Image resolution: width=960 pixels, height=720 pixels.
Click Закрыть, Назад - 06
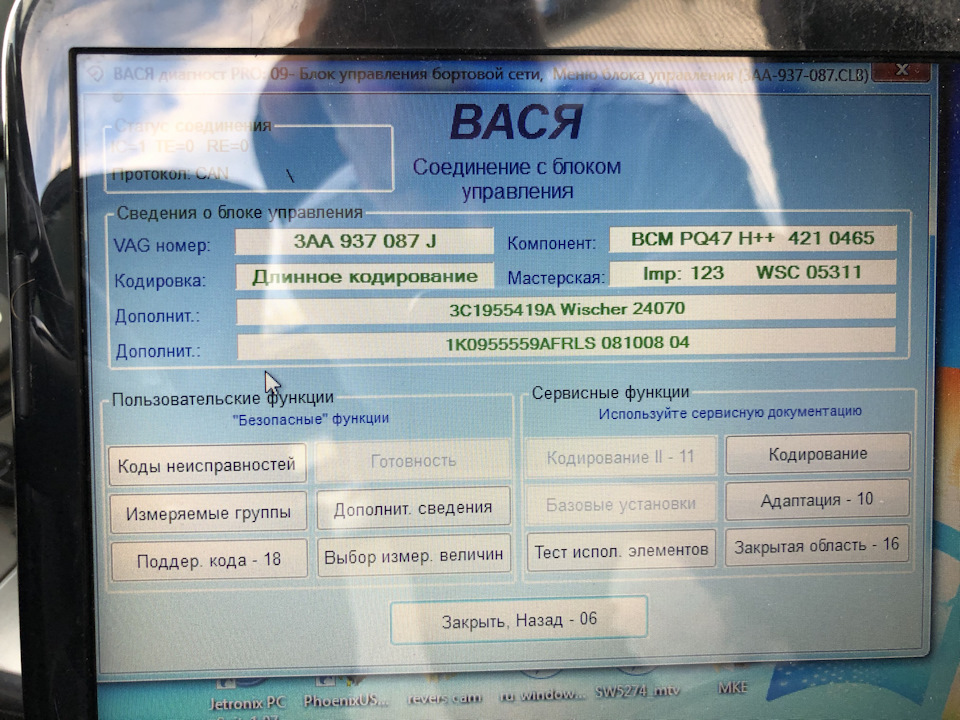(x=519, y=620)
